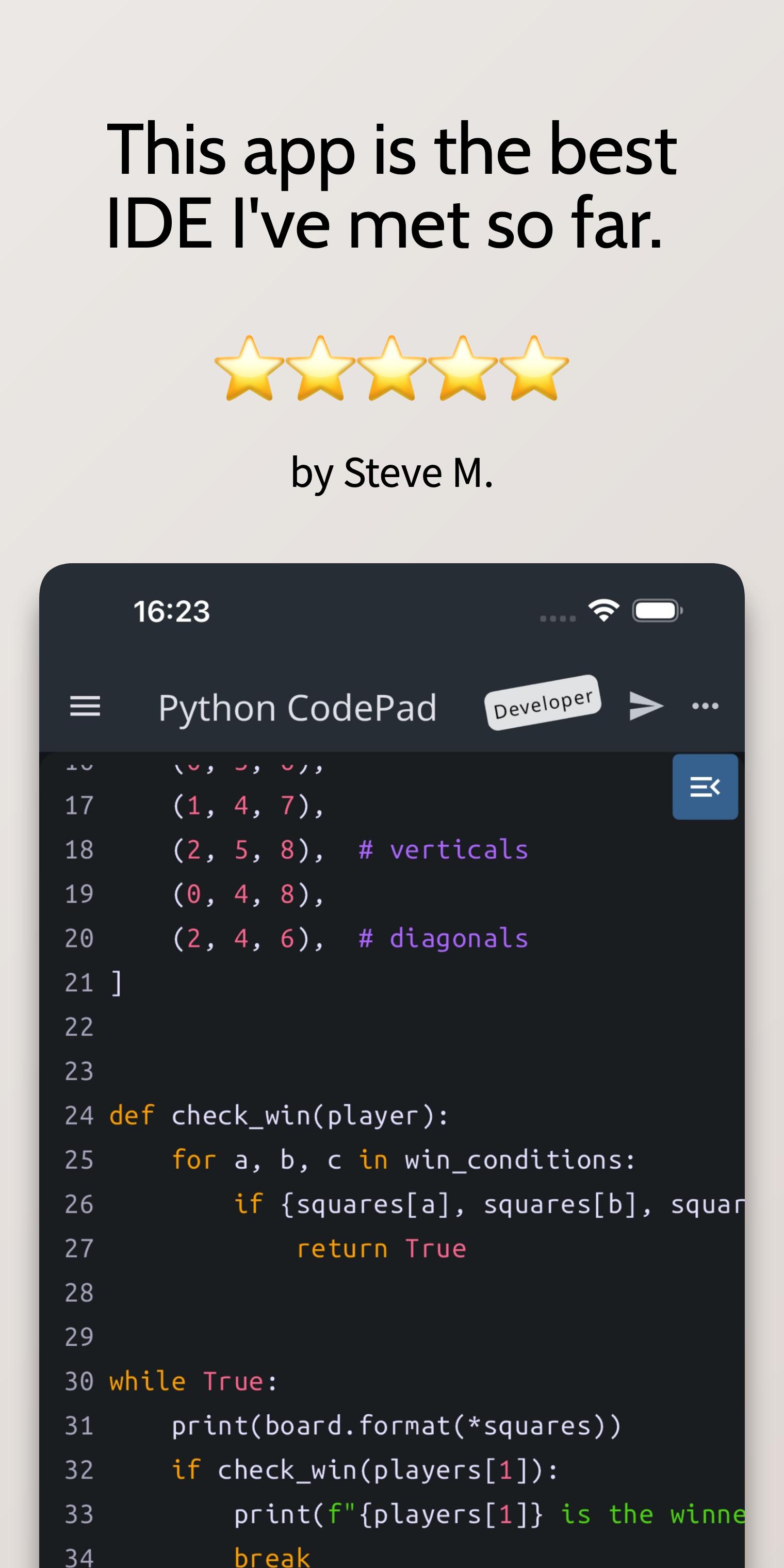The width and height of the screenshot is (784, 1568).
Task: Open the hamburger navigation menu
Action: (x=85, y=706)
